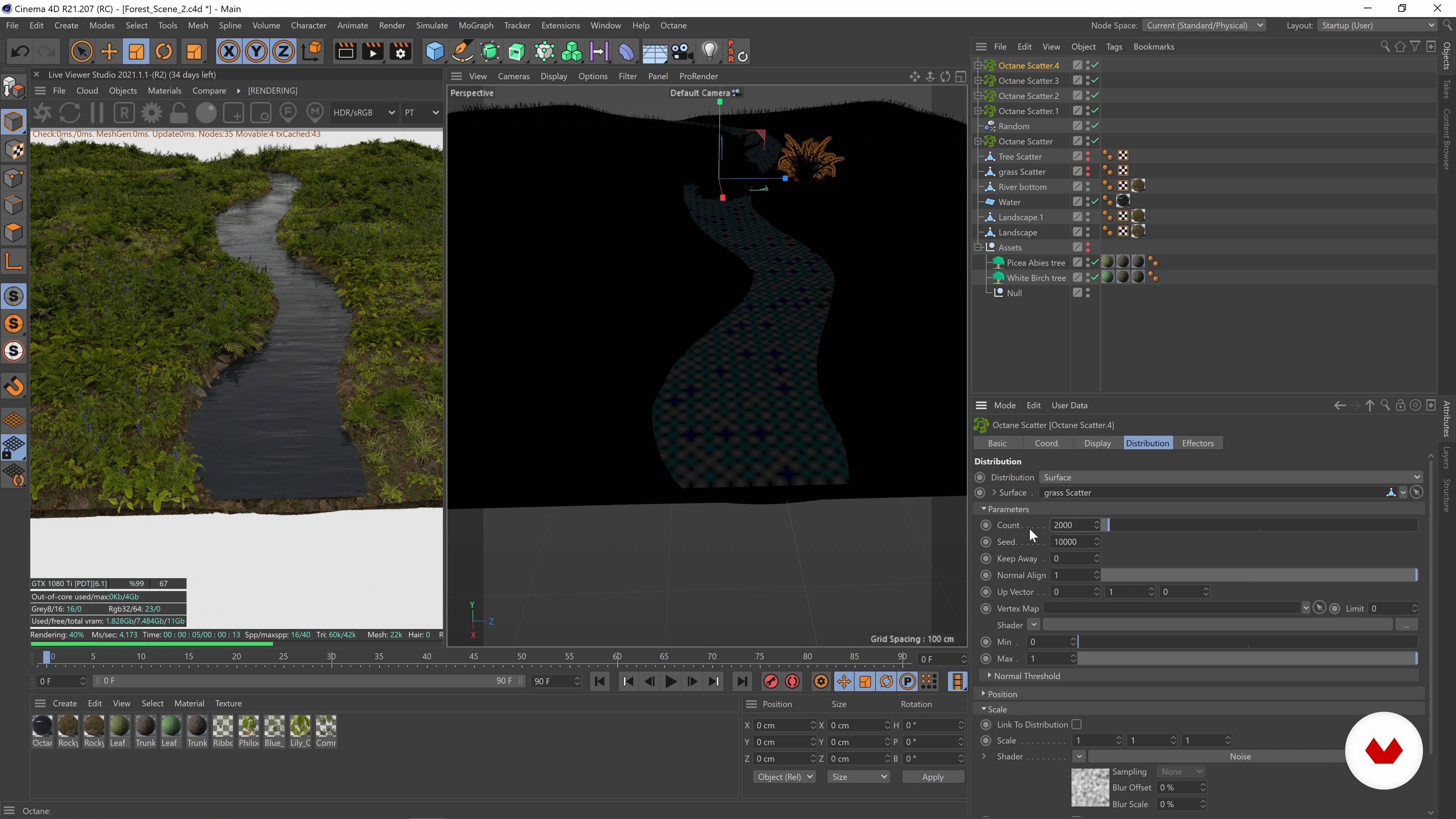Toggle Live Viewer lock resolution icon
The width and height of the screenshot is (1456, 819).
point(179,113)
